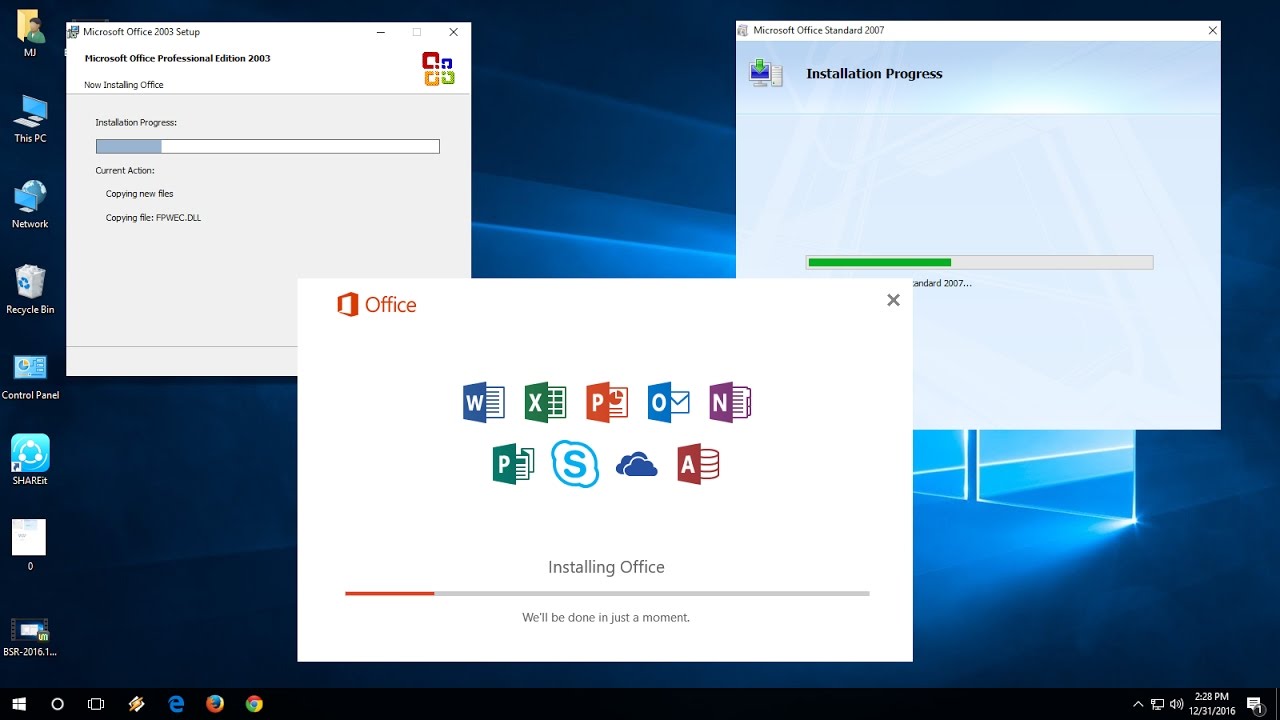This screenshot has height=720, width=1280.
Task: Open the volume control in system tray
Action: 1176,704
